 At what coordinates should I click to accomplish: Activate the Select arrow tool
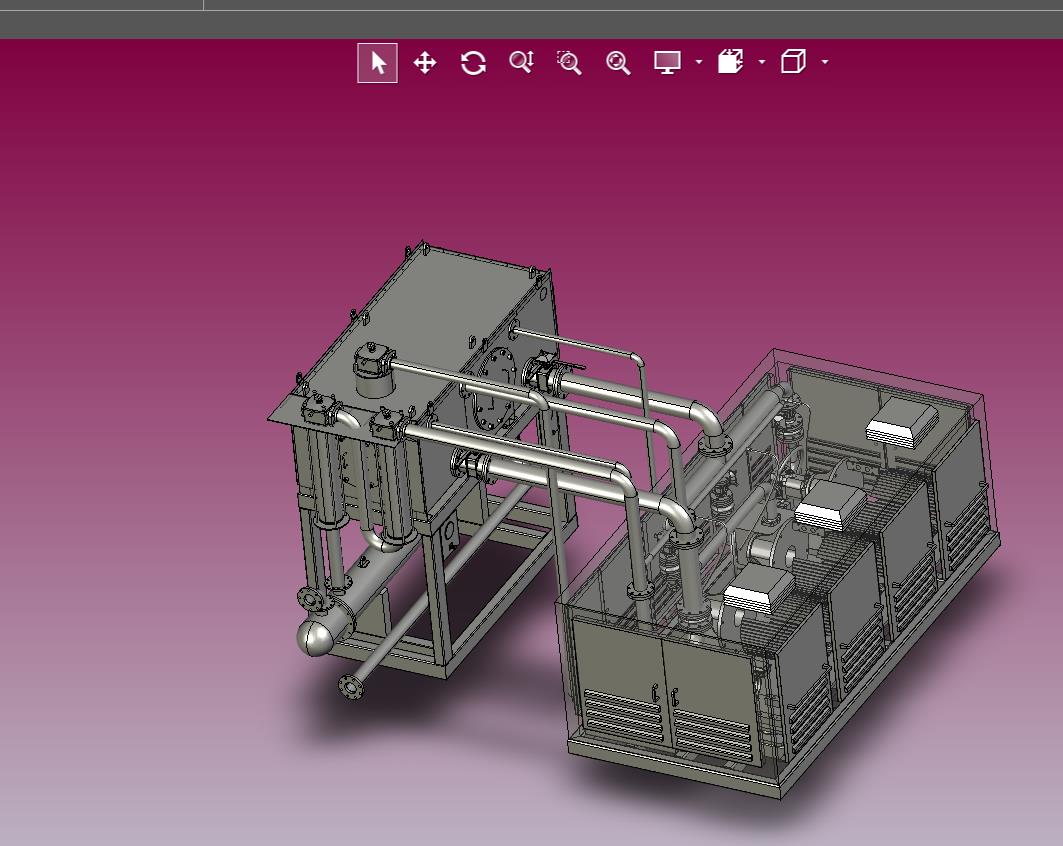[378, 62]
